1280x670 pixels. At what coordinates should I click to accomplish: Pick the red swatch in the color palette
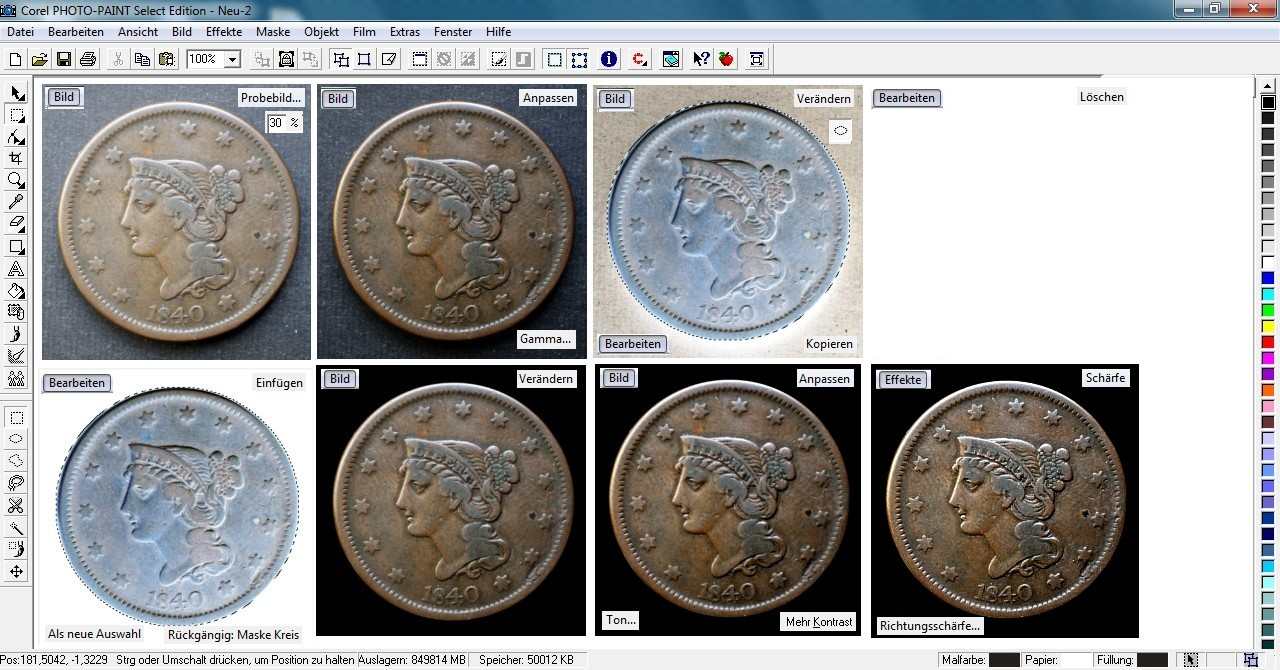click(1268, 342)
